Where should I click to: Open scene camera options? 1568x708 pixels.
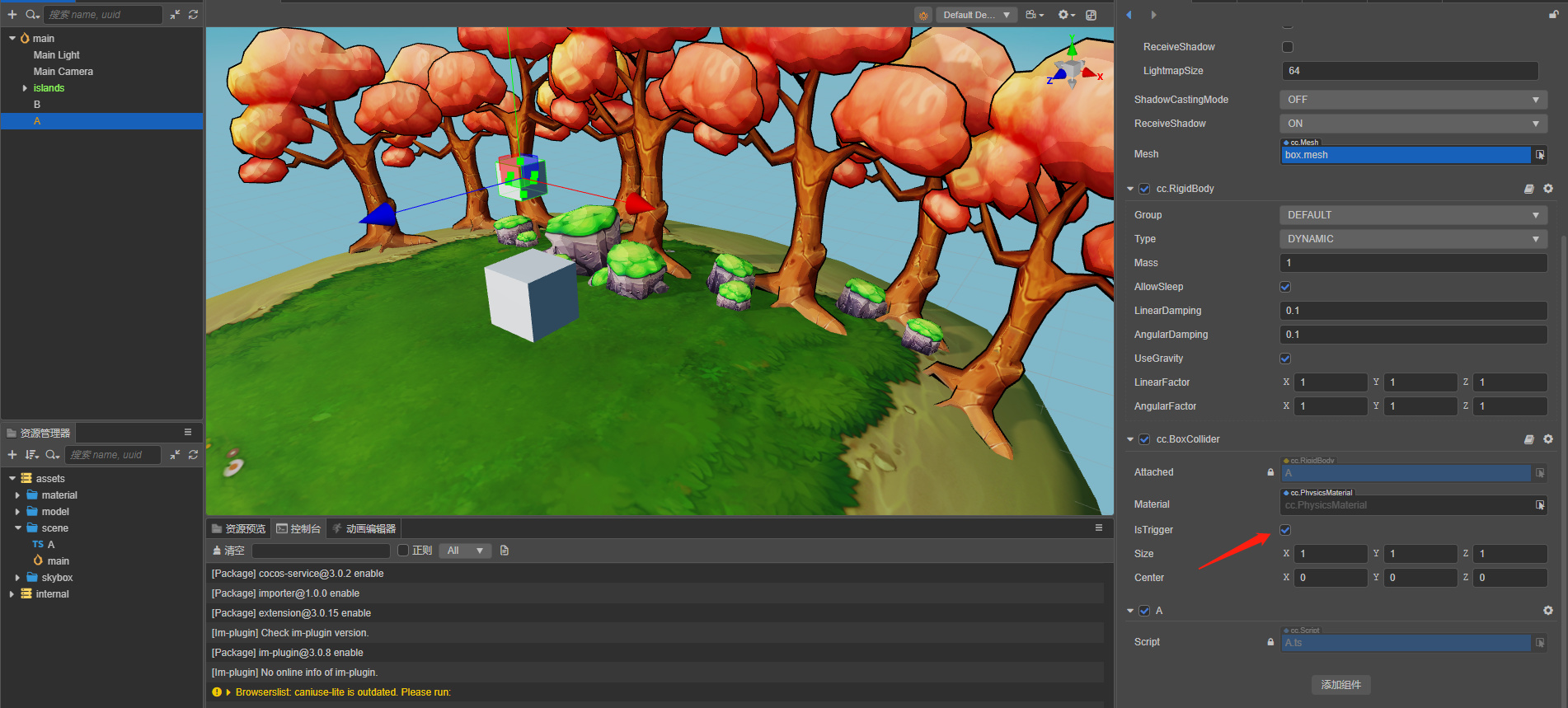[1035, 15]
